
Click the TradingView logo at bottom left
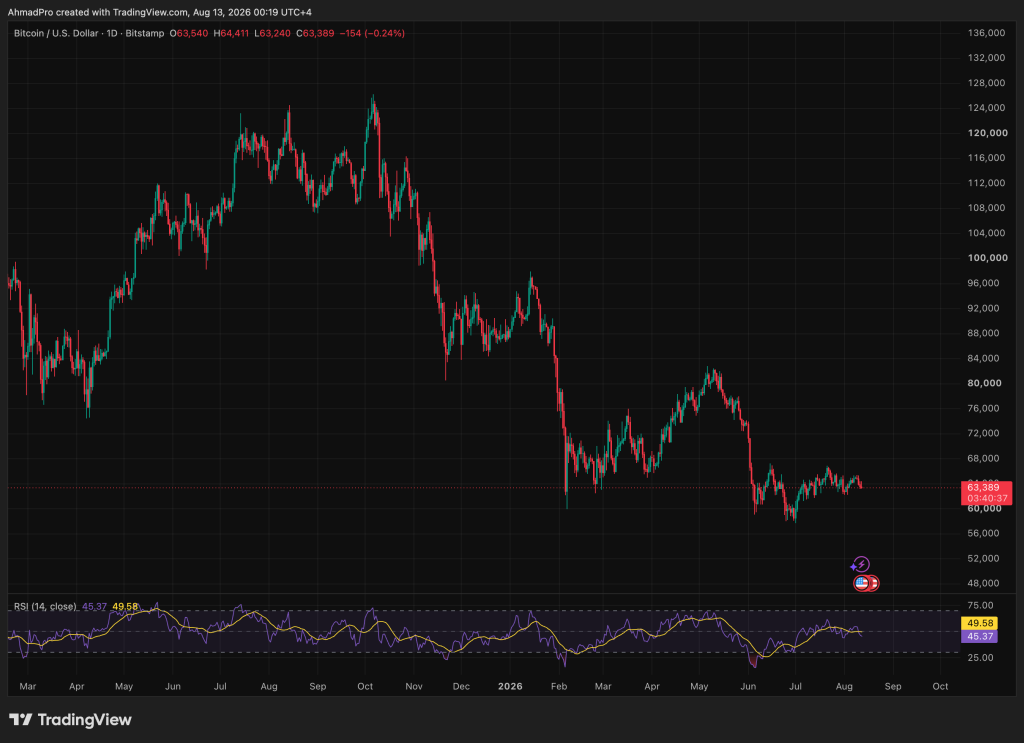pos(70,719)
